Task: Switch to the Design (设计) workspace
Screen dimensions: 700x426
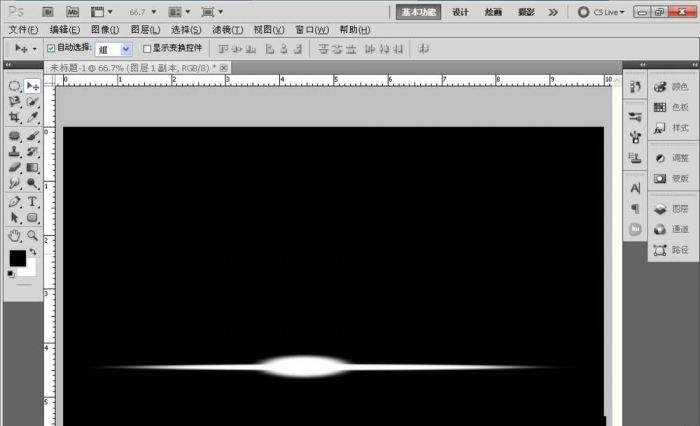Action: (460, 13)
